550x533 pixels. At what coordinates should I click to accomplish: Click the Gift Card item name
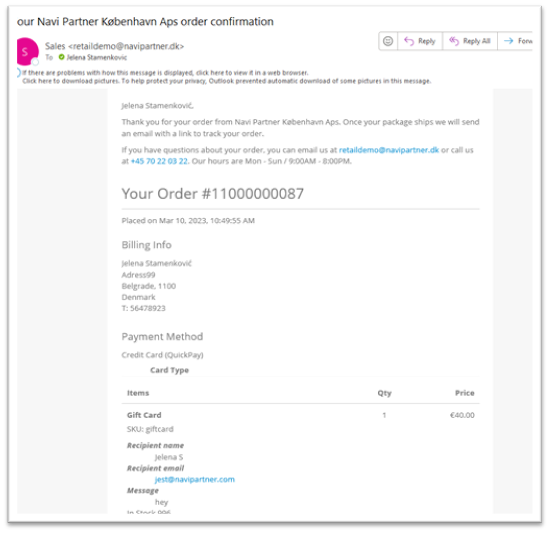pos(144,415)
